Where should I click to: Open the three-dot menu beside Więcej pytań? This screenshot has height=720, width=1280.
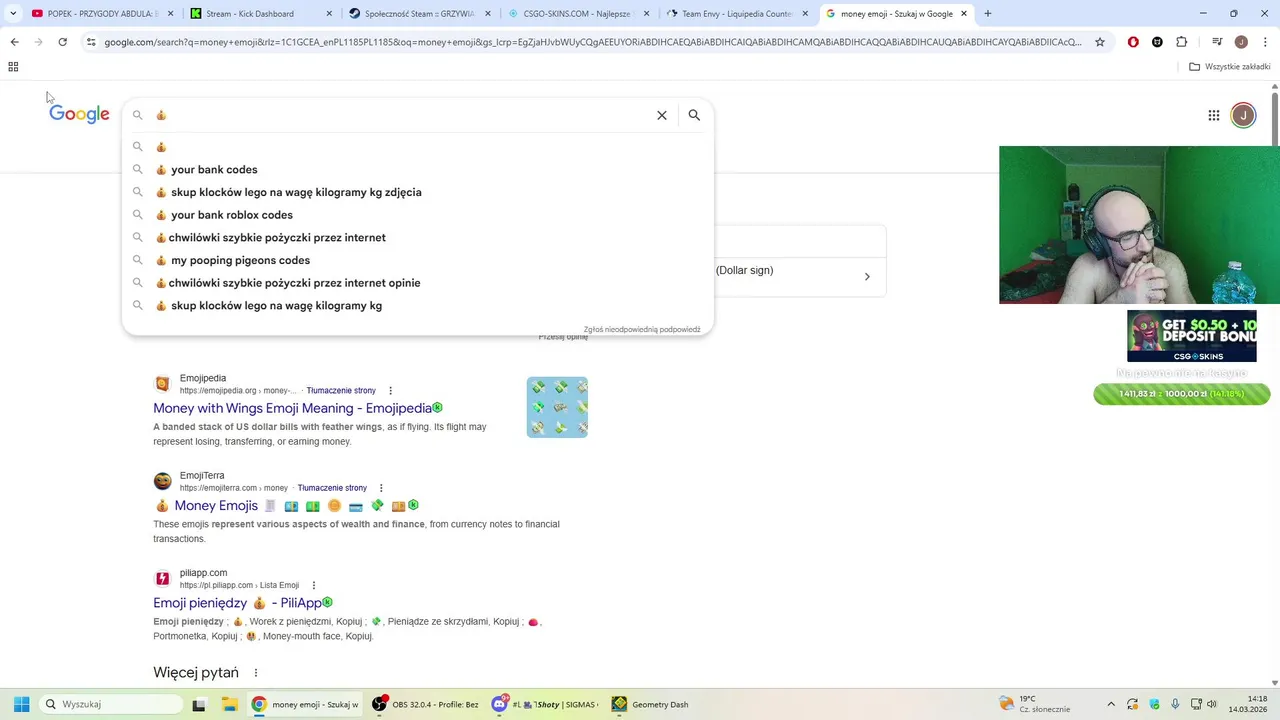[256, 673]
